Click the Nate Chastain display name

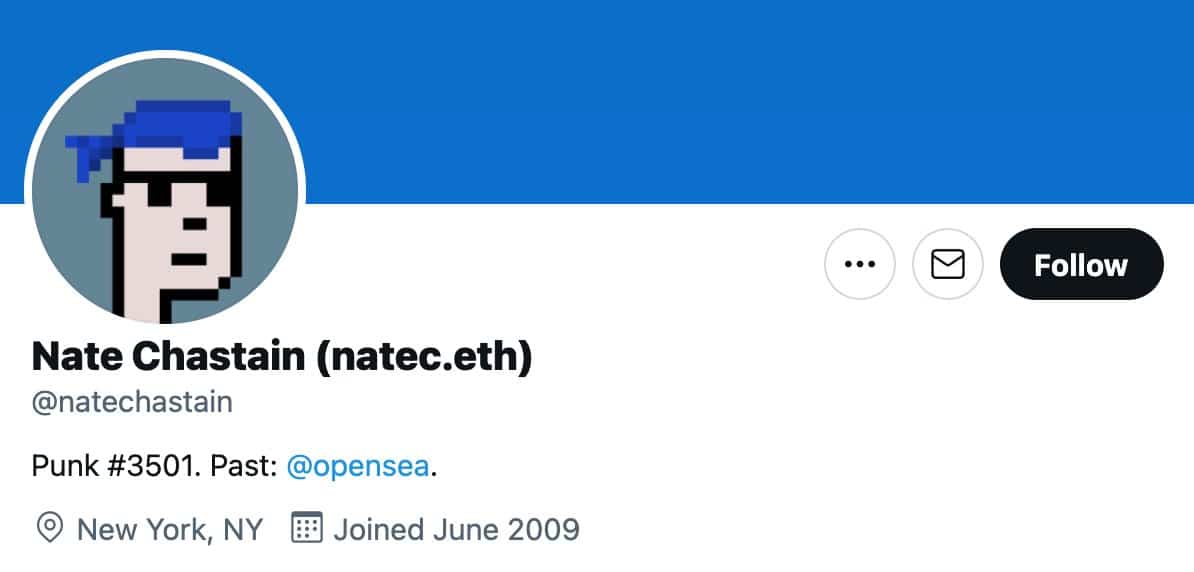(168, 356)
